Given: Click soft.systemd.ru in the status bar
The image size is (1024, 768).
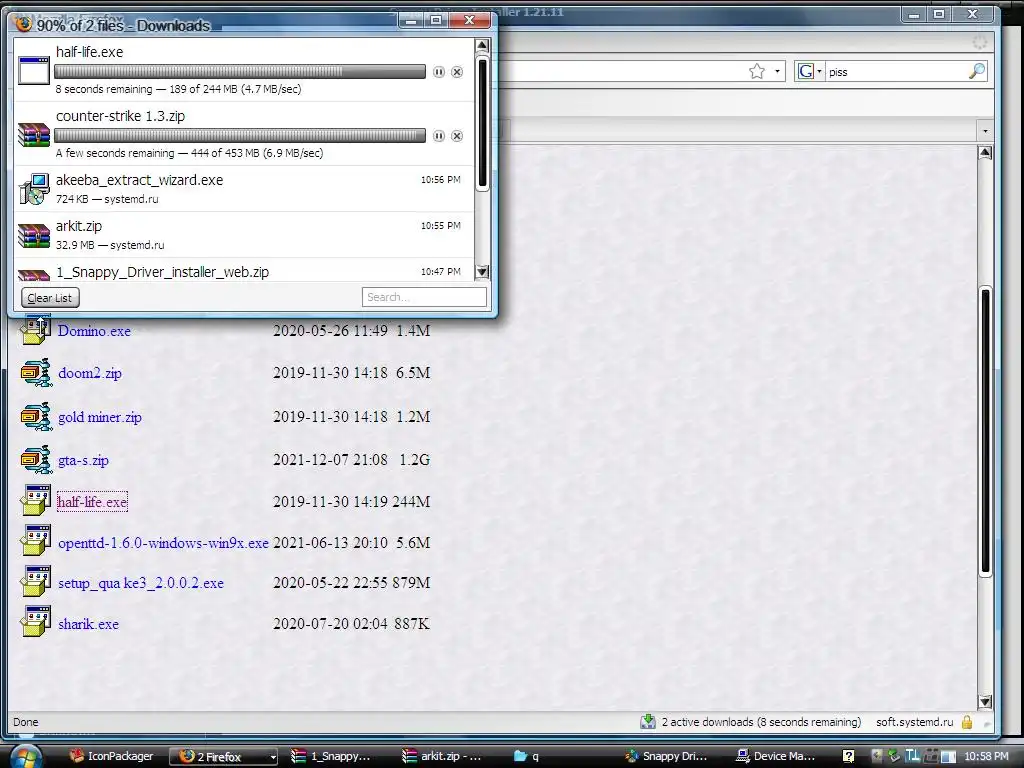Looking at the screenshot, I should (914, 722).
